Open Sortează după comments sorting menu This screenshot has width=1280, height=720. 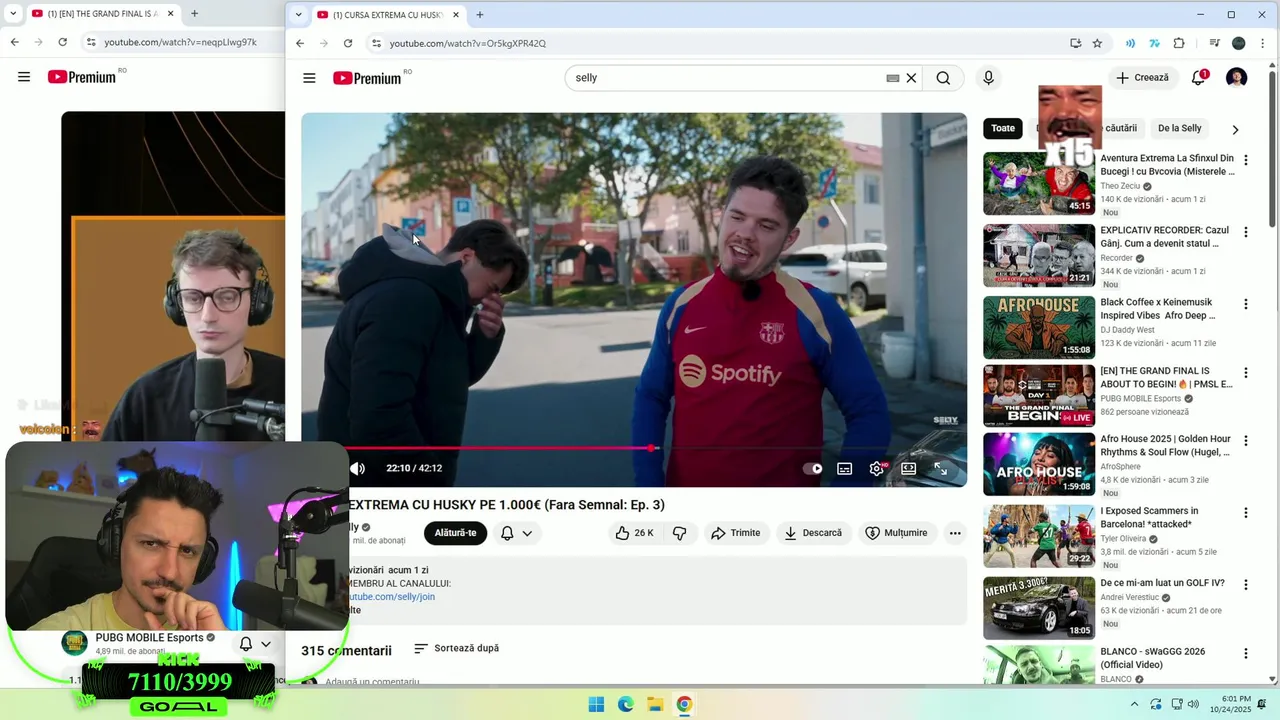click(456, 648)
